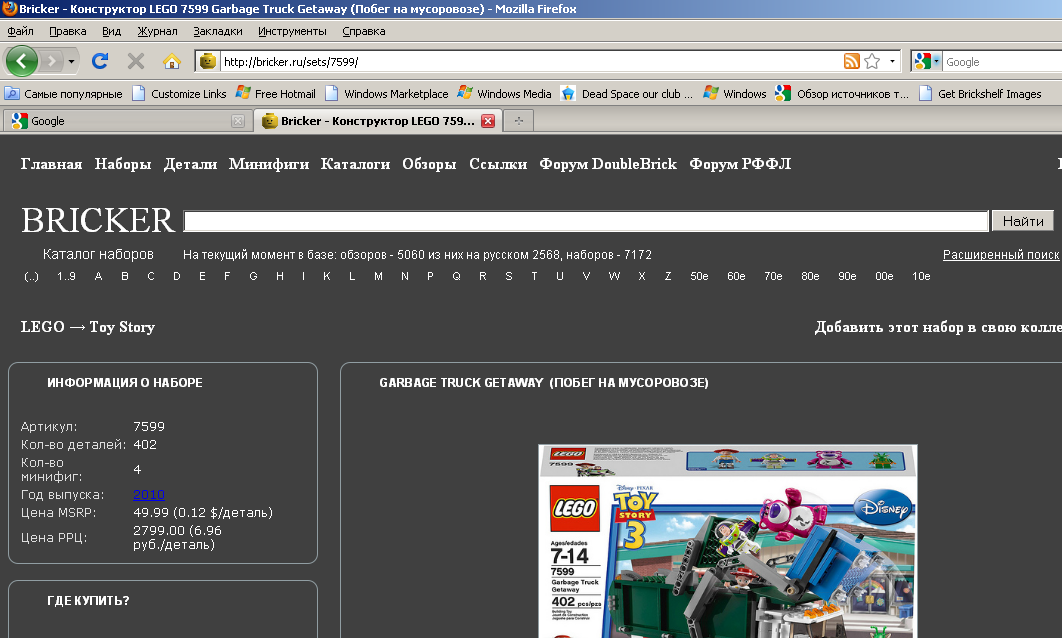Select catalog letter M
1062x638 pixels.
coord(378,276)
